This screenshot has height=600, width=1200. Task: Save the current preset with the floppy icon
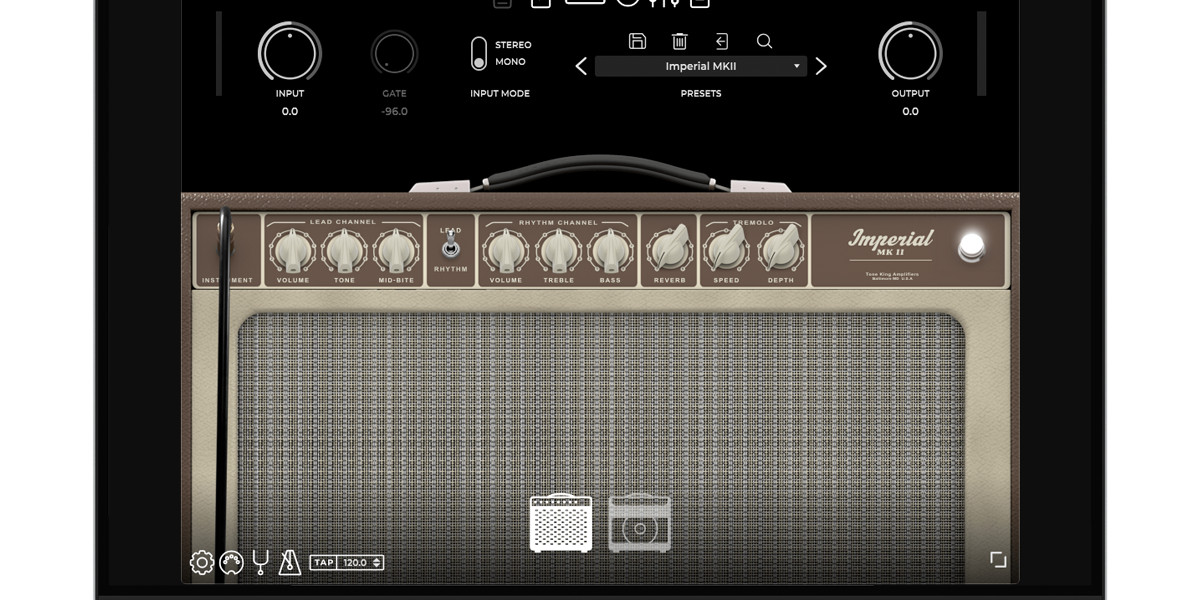click(x=637, y=41)
